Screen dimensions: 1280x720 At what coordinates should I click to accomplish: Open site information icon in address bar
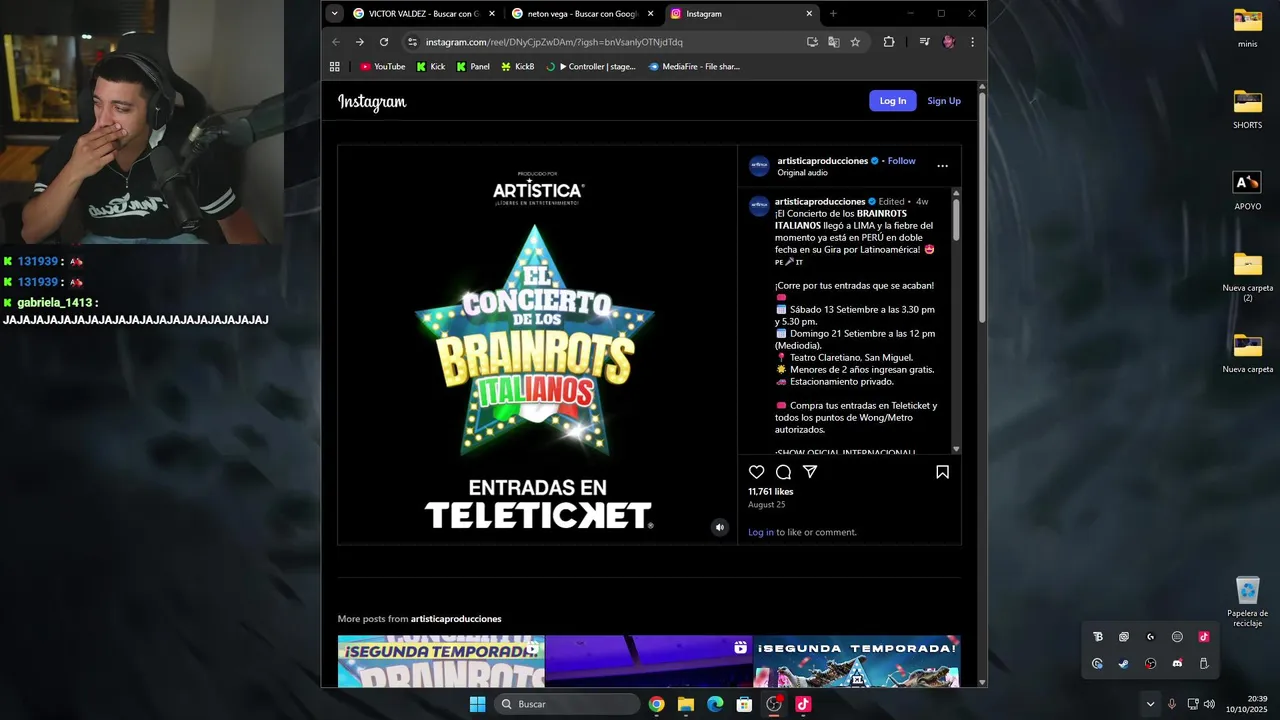(x=412, y=42)
